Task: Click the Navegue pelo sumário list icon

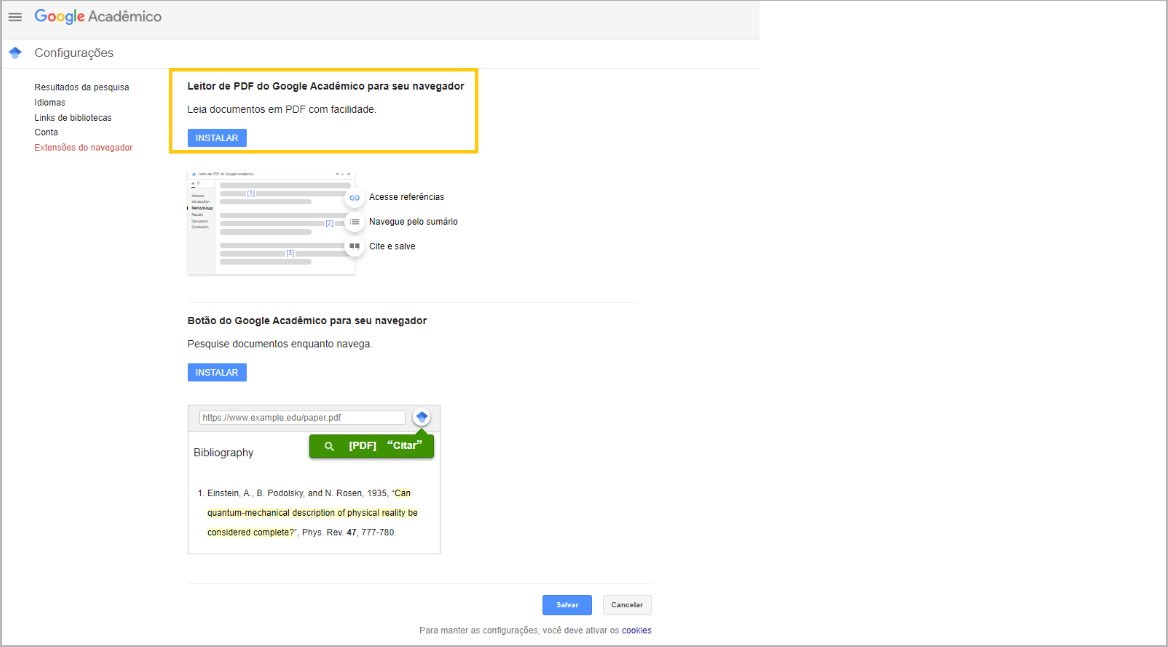Action: point(355,222)
